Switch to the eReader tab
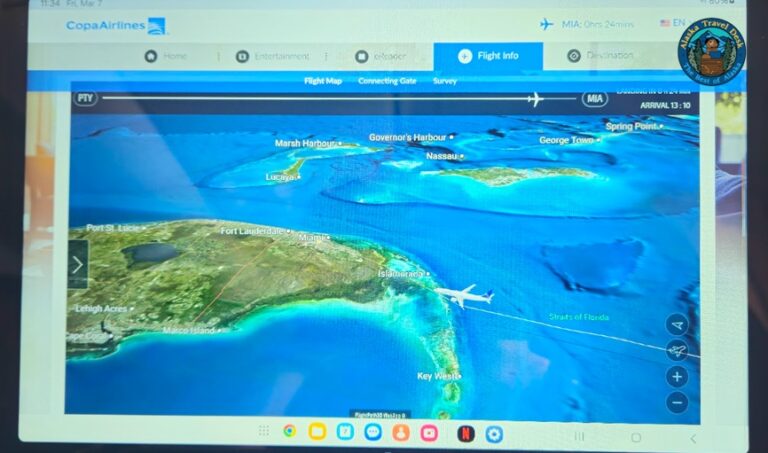Screen dimensions: 768x453 pyautogui.click(x=380, y=56)
